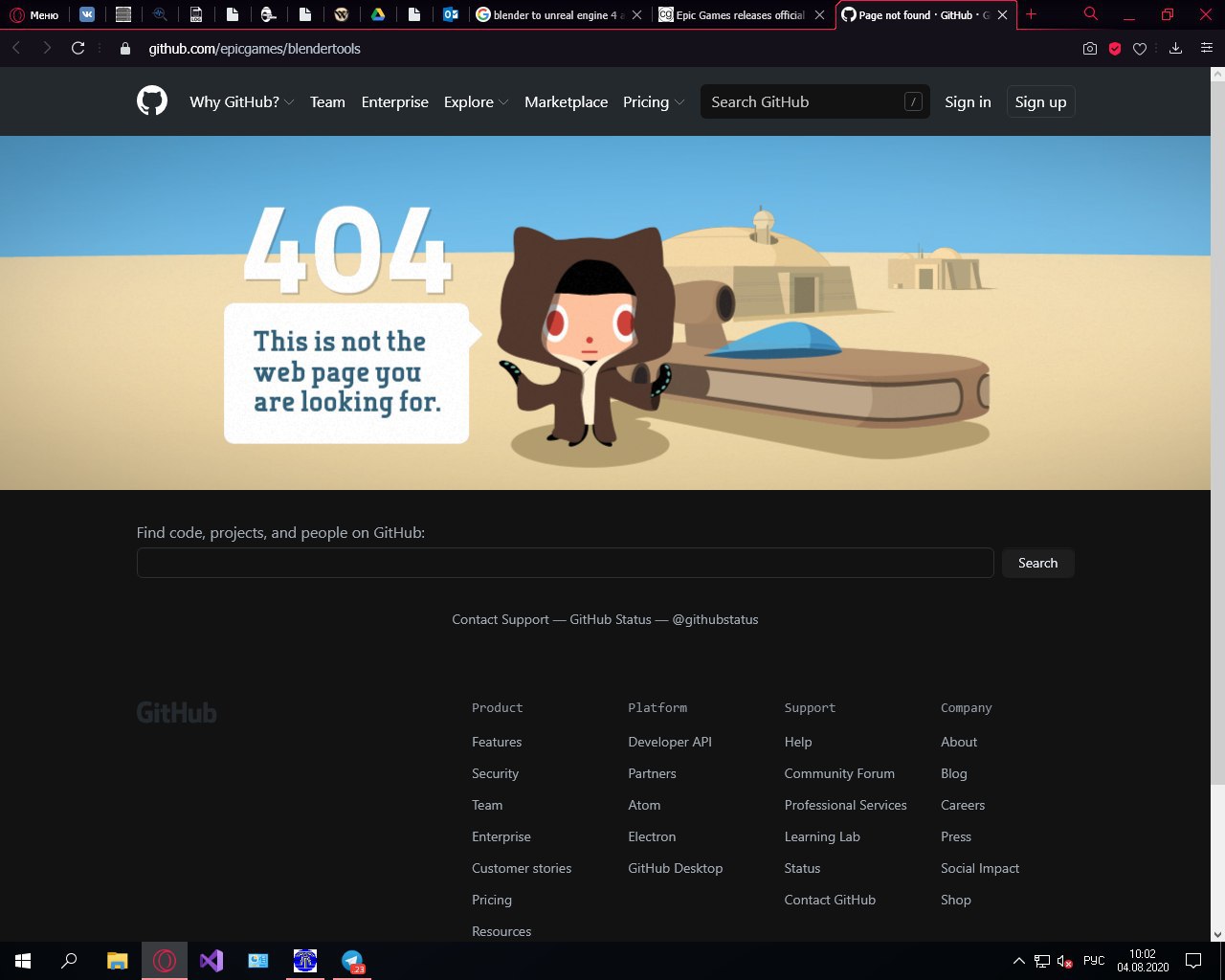Open the pinned magnifier-graph tab
Viewport: 1225px width, 980px height.
point(160,14)
